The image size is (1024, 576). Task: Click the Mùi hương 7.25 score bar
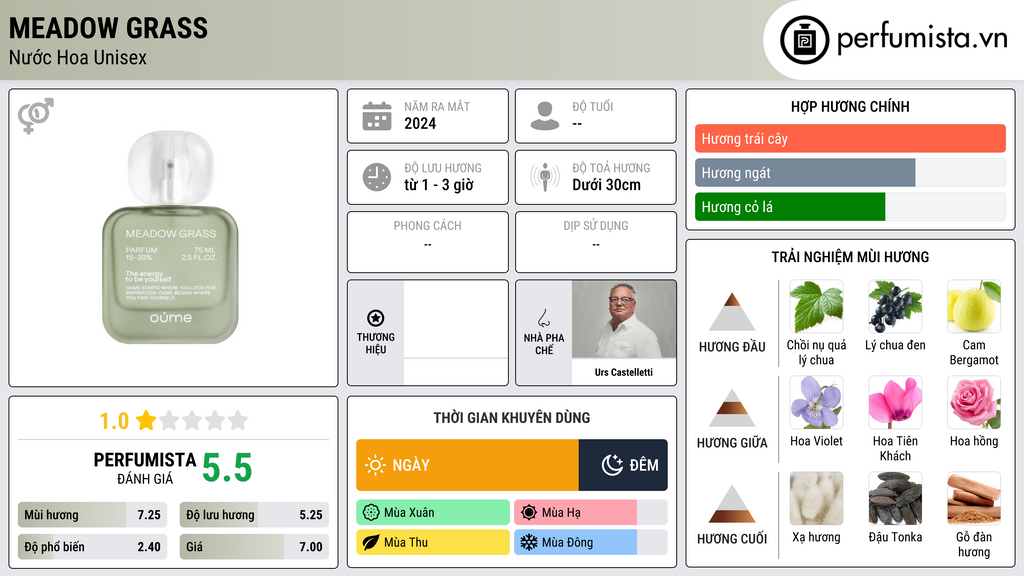(92, 515)
